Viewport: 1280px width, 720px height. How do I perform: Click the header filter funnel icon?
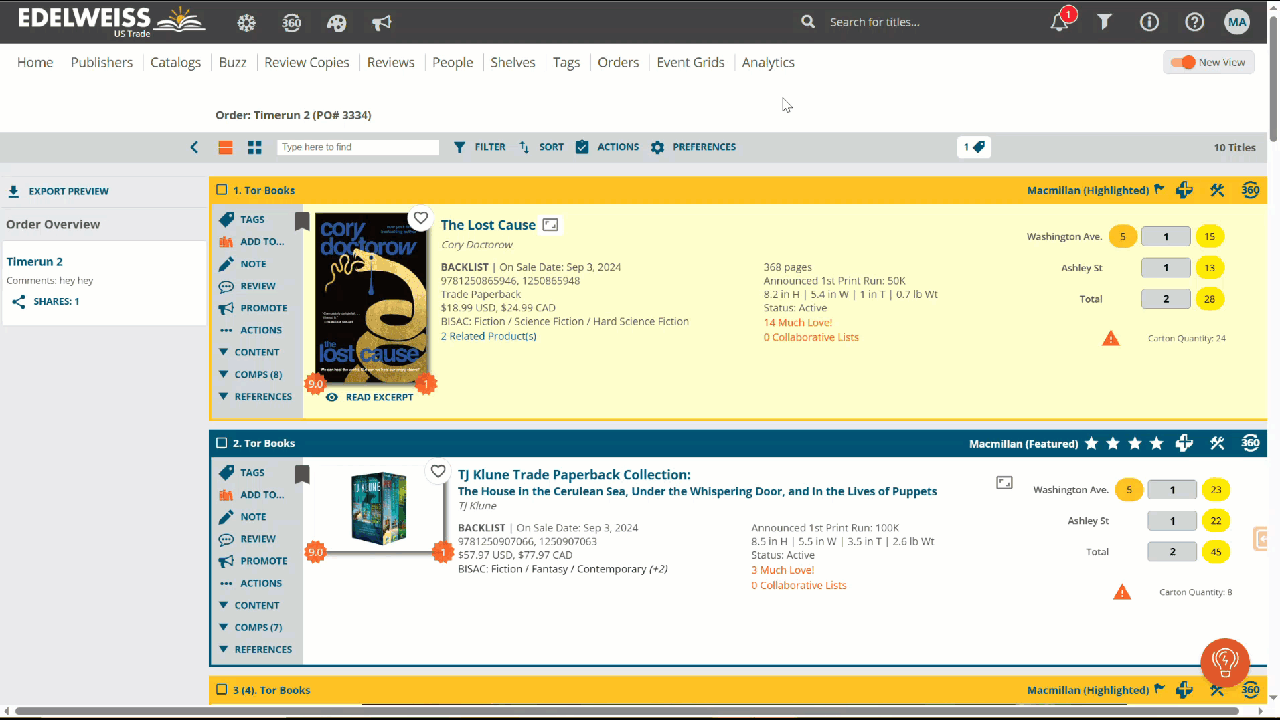coord(1104,22)
